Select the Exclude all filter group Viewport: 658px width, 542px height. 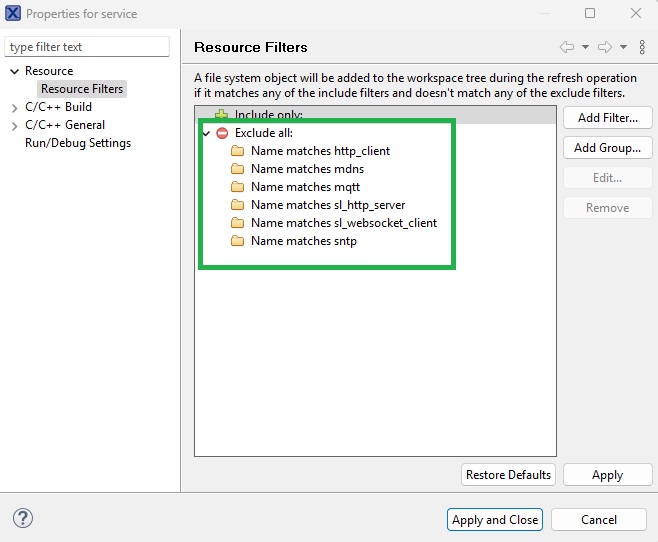(264, 133)
